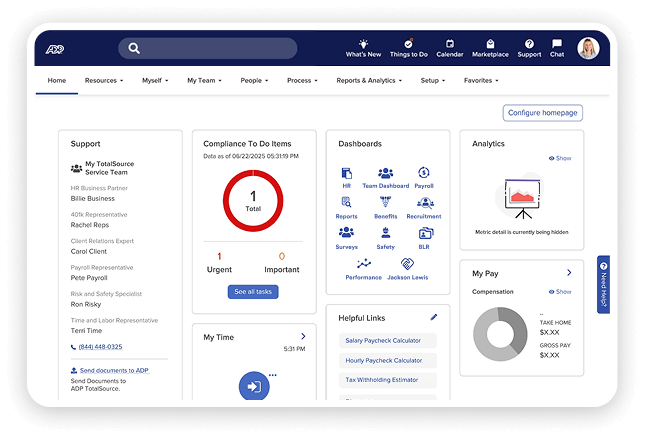This screenshot has height=439, width=645.
Task: Click the My TotalSource Service Team icon
Action: click(x=76, y=168)
